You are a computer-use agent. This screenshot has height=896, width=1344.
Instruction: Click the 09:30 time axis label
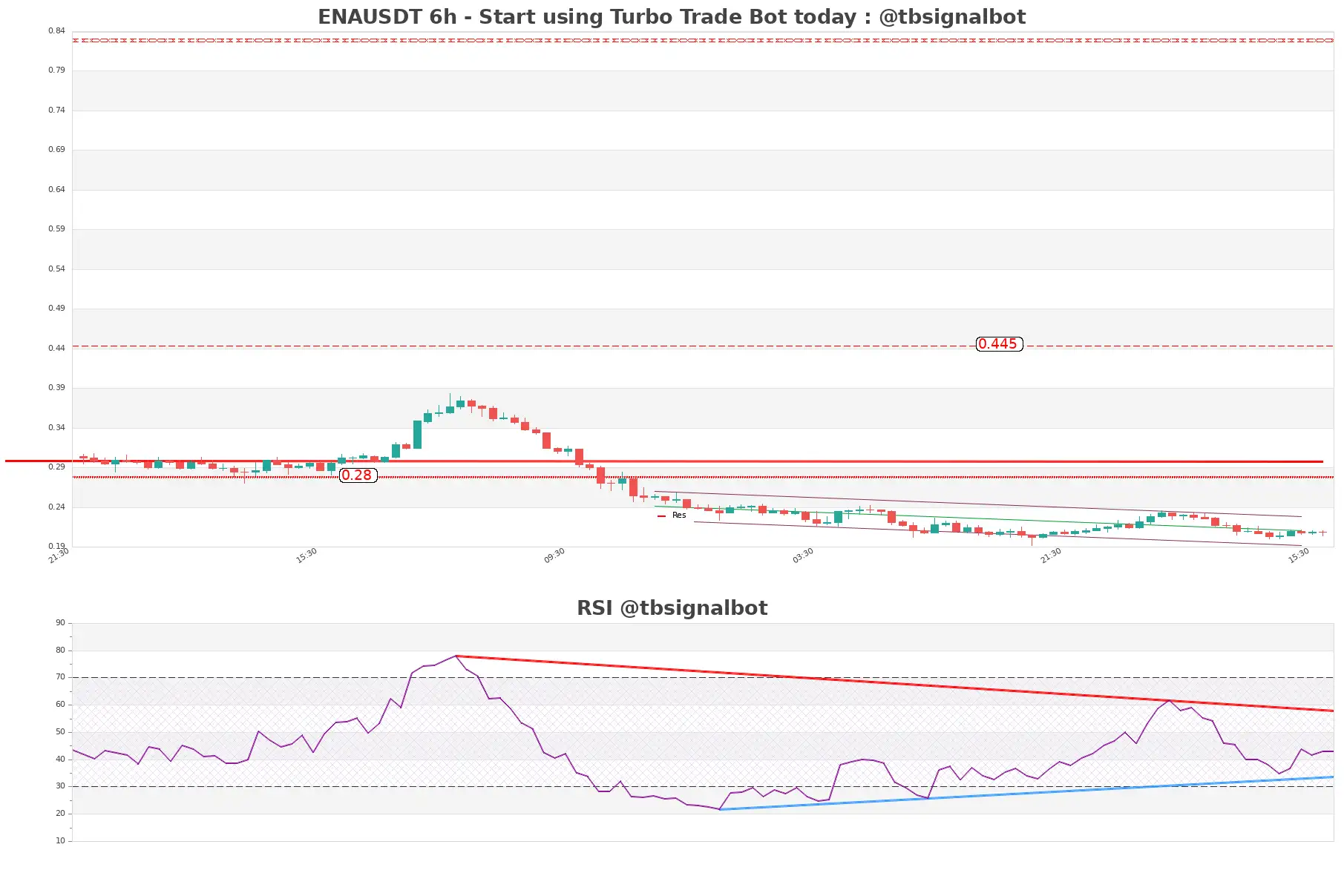(554, 556)
